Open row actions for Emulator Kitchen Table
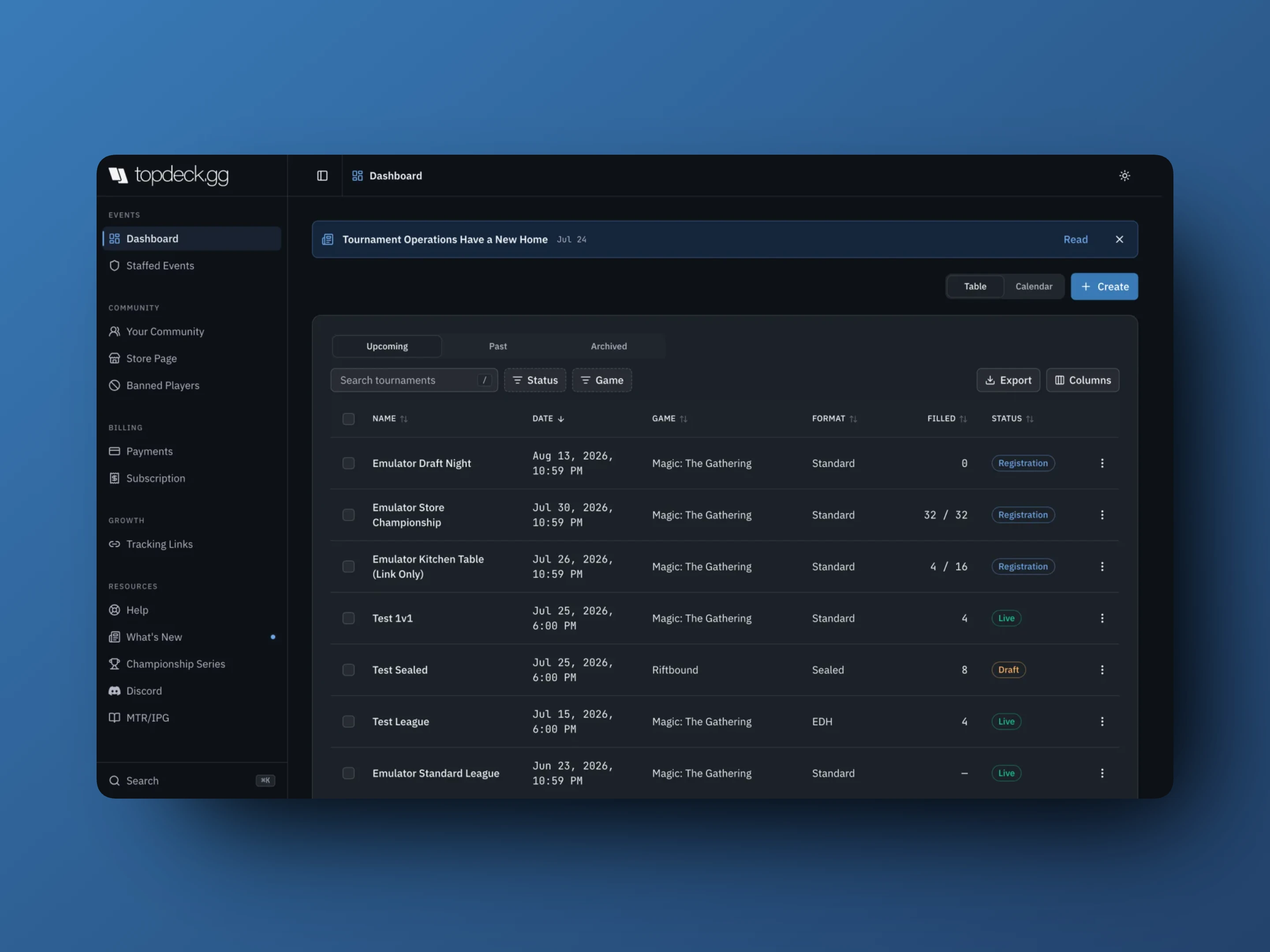1270x952 pixels. tap(1102, 566)
